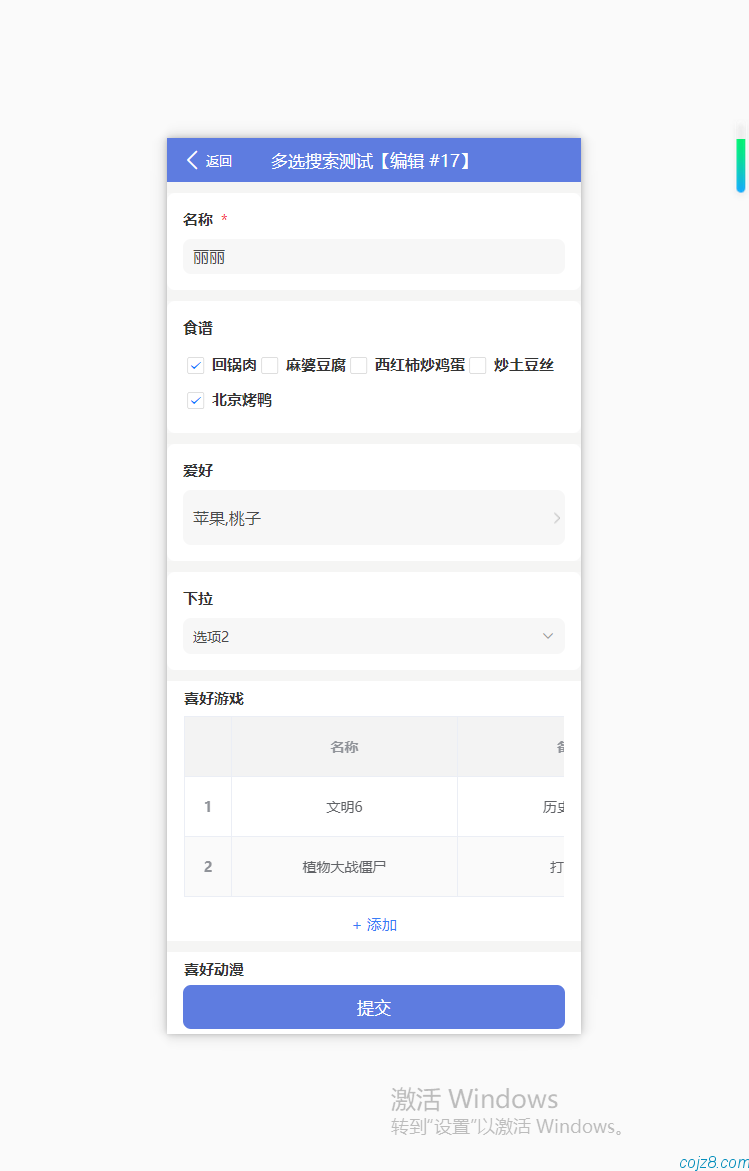The width and height of the screenshot is (749, 1171).
Task: Click the right chevron in 爱好 field
Action: [x=556, y=518]
